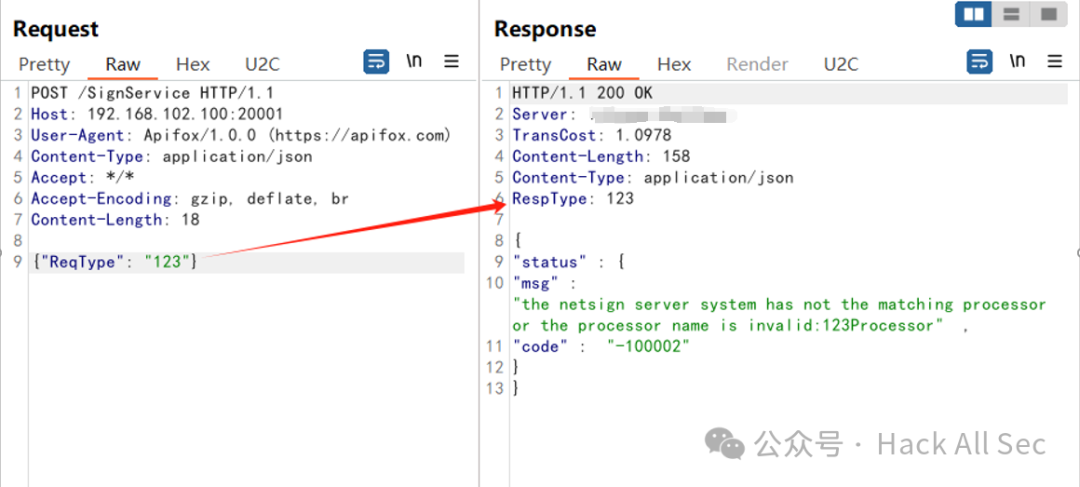Click the User-Agent Apifox header line

click(241, 136)
